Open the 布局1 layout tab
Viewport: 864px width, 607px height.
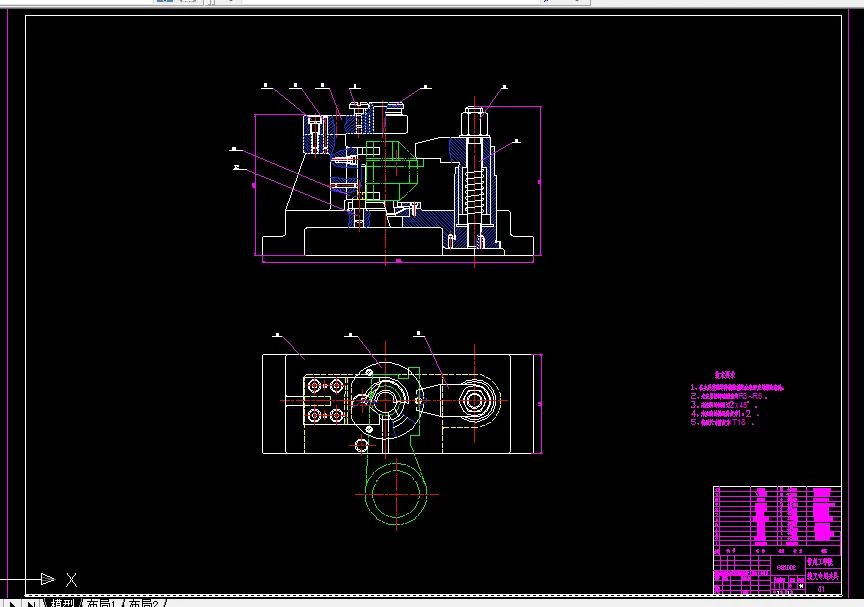[x=101, y=603]
